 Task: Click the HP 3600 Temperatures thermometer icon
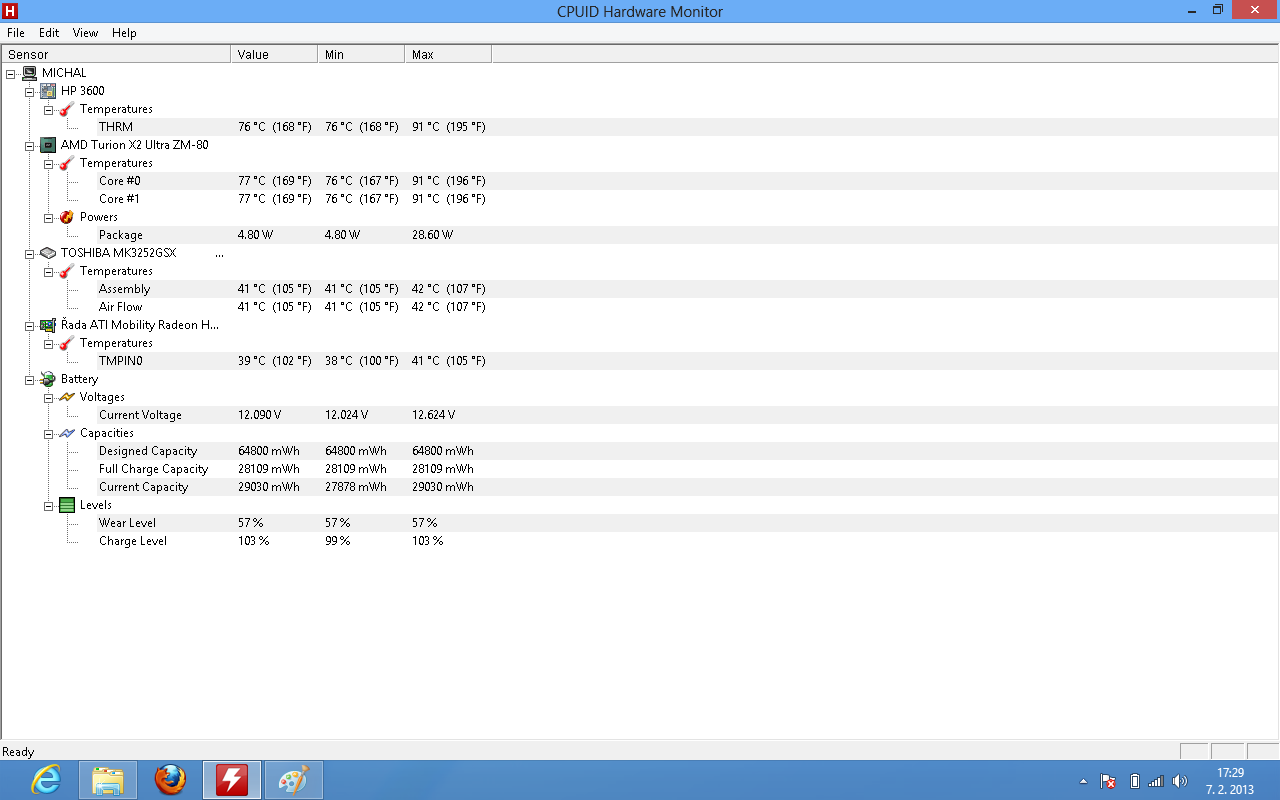click(67, 109)
